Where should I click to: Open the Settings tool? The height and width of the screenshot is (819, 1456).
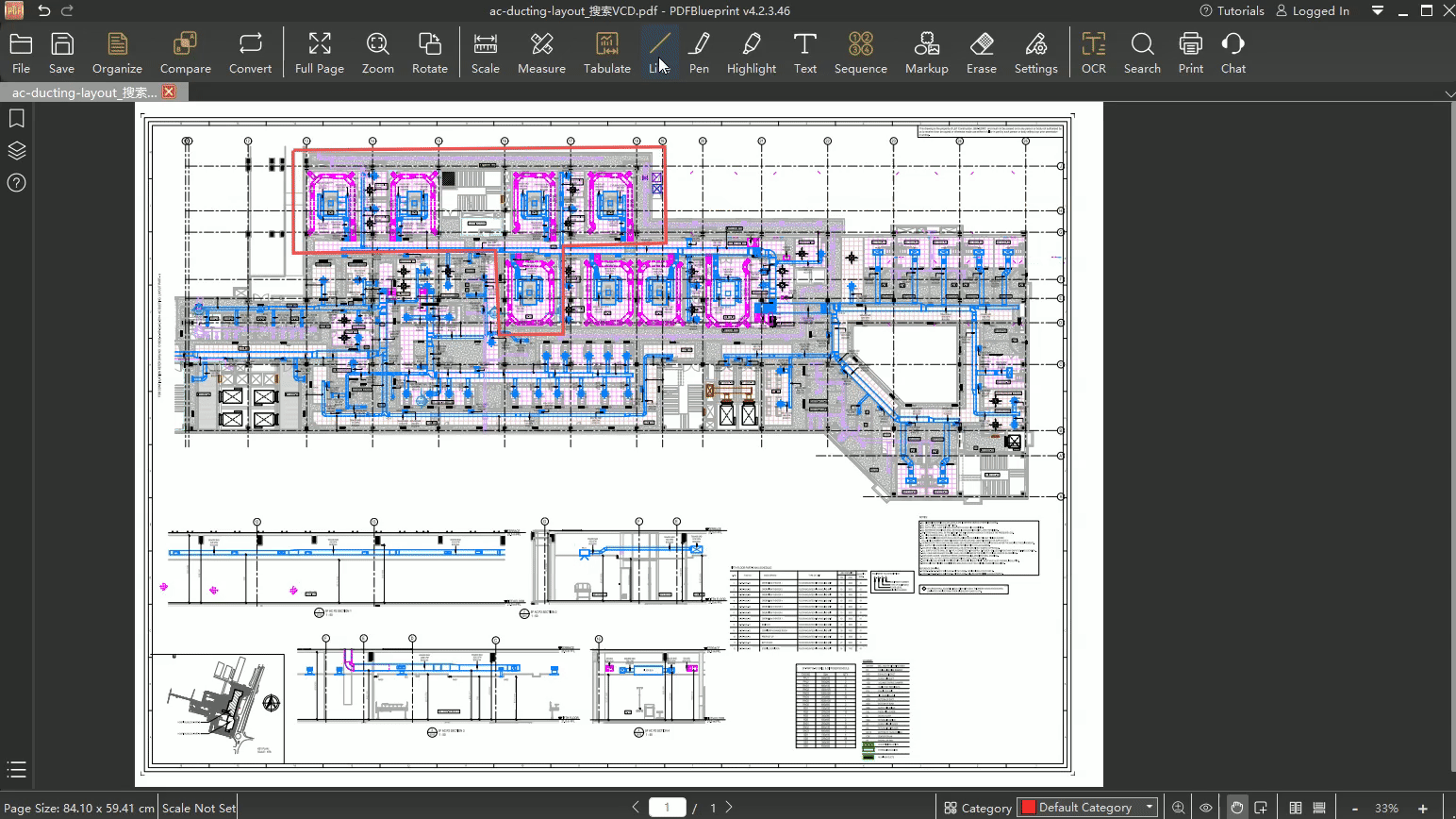(1035, 53)
